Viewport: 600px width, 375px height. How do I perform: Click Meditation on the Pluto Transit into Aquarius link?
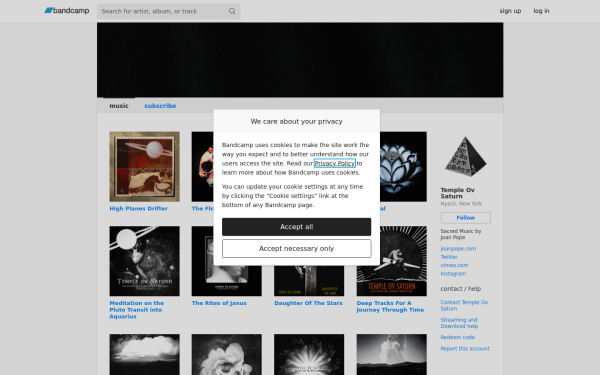(x=137, y=310)
